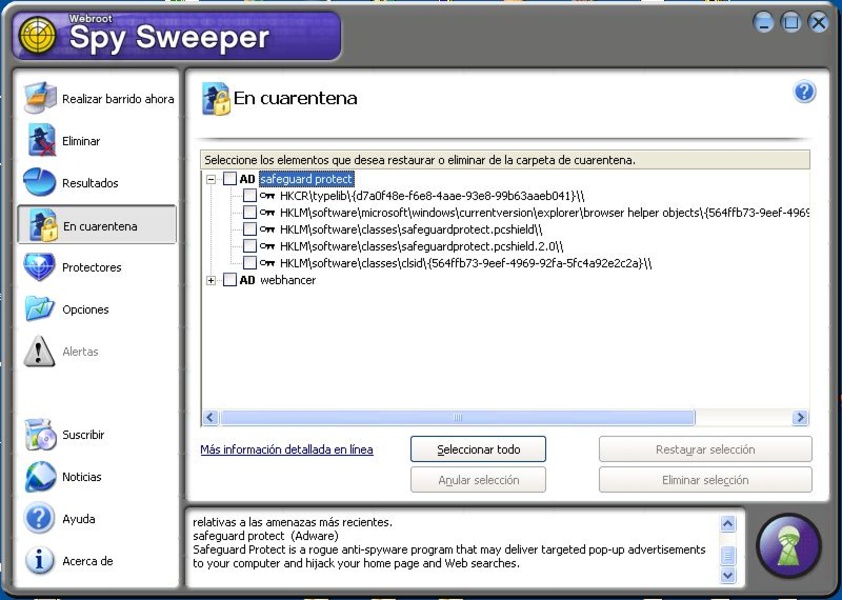Click the up arrow of the description scrollbar

point(728,524)
